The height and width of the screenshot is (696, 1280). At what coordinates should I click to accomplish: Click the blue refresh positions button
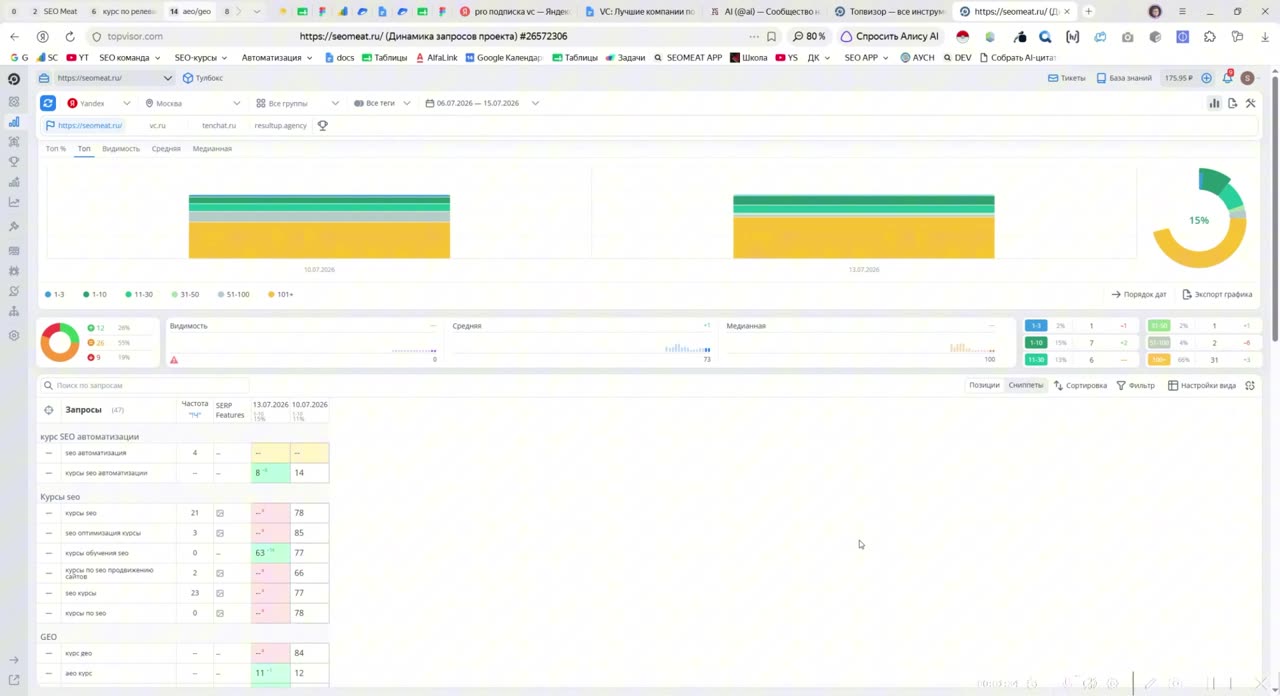click(48, 103)
